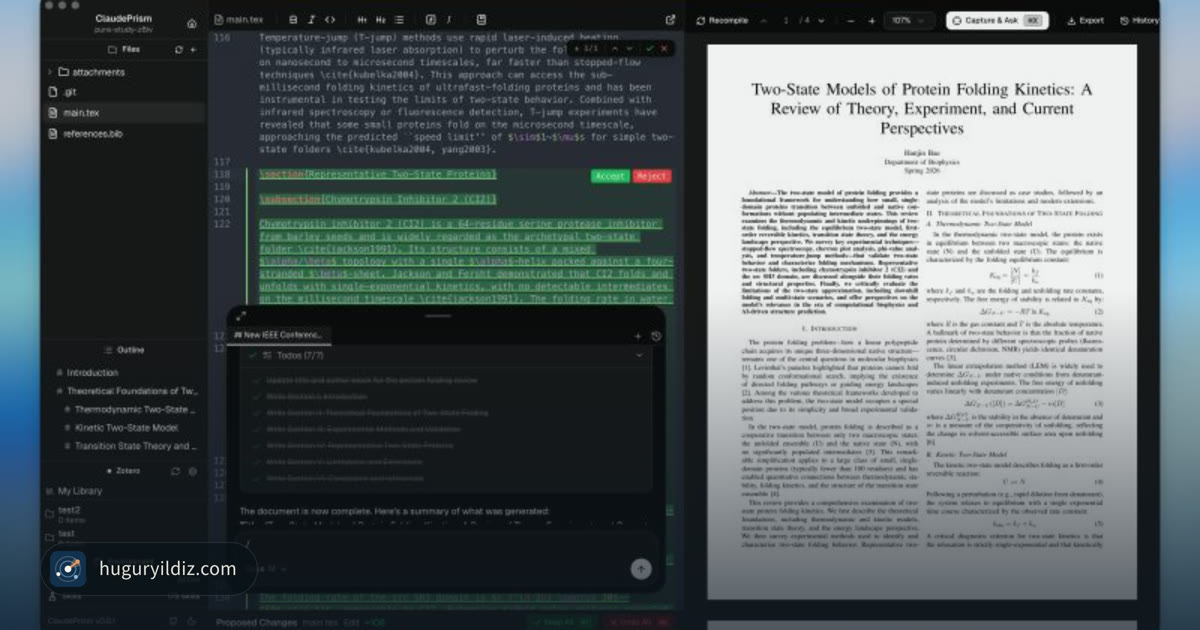
Task: Zoom out the PDF preview
Action: pyautogui.click(x=851, y=20)
